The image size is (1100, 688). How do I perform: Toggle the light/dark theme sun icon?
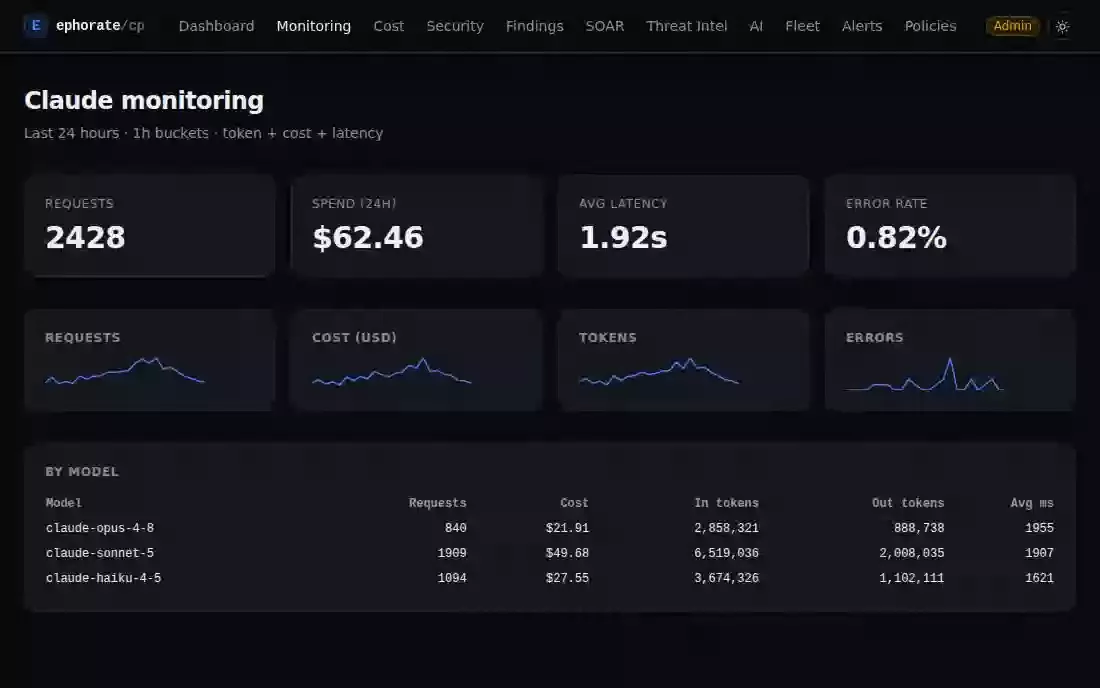(1062, 27)
